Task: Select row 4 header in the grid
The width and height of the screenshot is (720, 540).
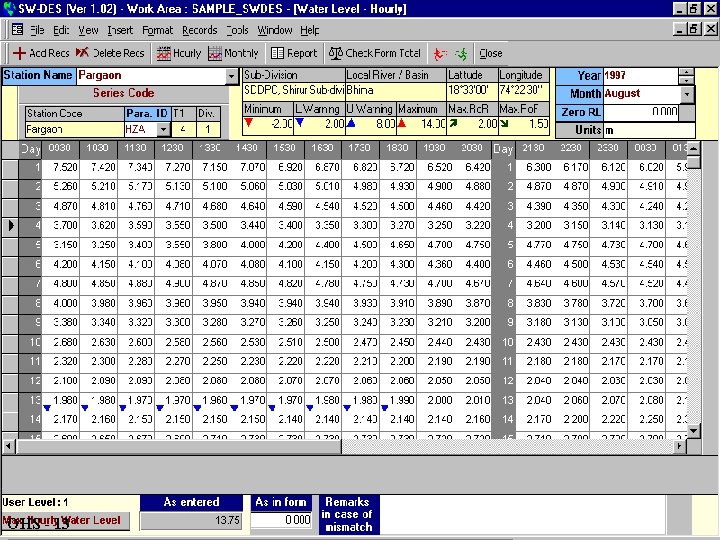Action: [x=10, y=226]
